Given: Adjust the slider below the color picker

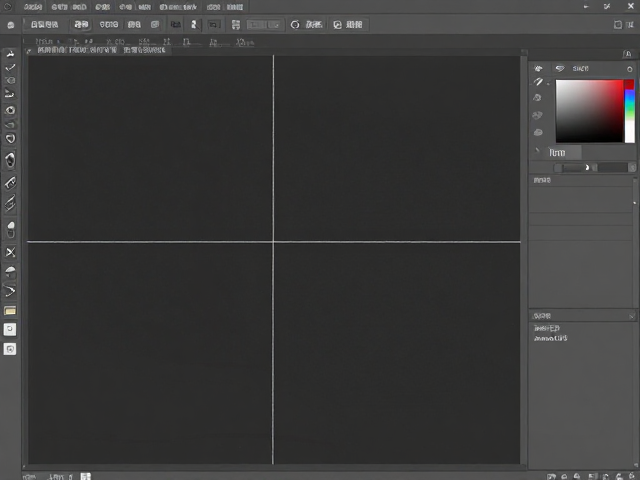Looking at the screenshot, I should pos(594,167).
